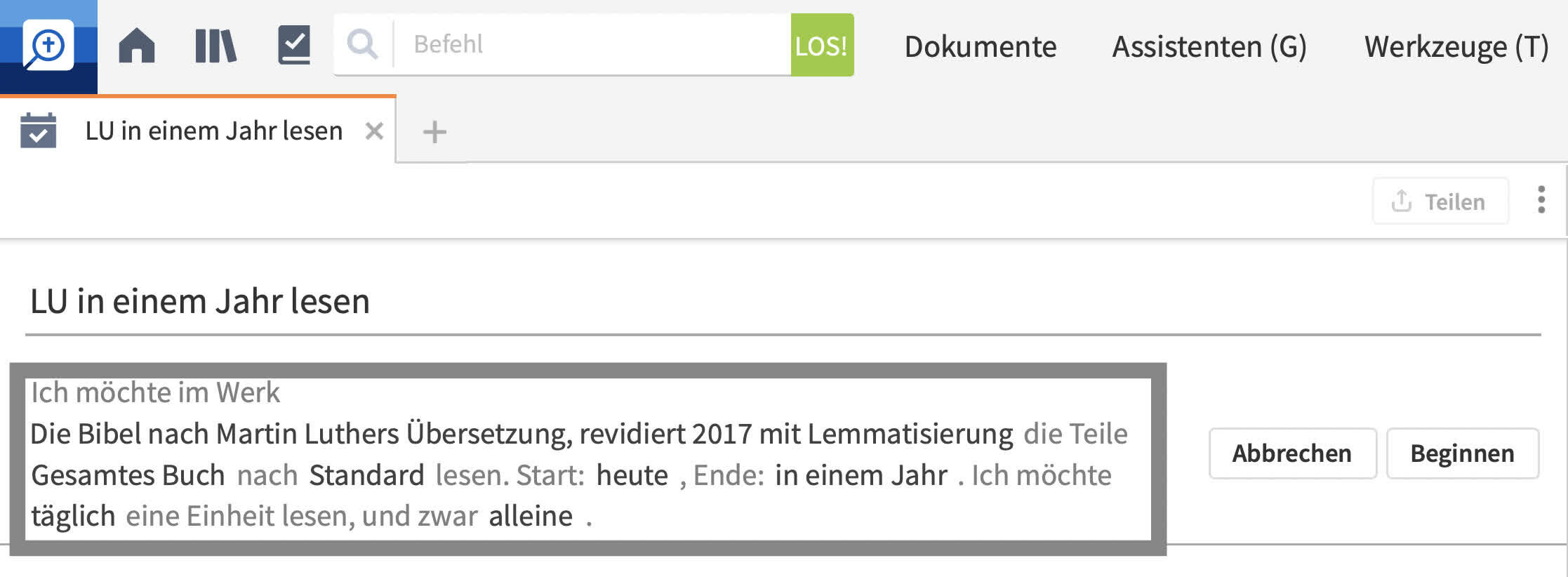Change the Gesamtes Buch selection
Screen dimensions: 1568x577
[128, 475]
